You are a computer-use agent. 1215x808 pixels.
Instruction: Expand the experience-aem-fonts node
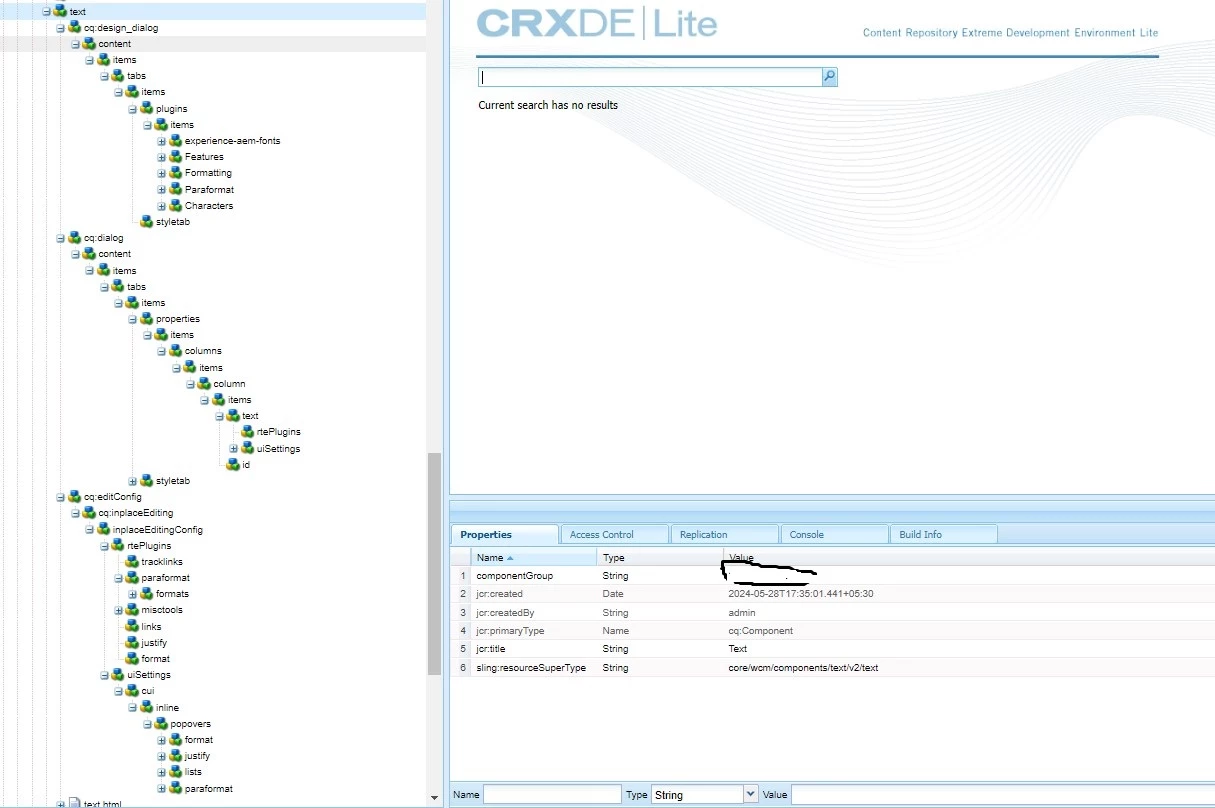coord(161,141)
